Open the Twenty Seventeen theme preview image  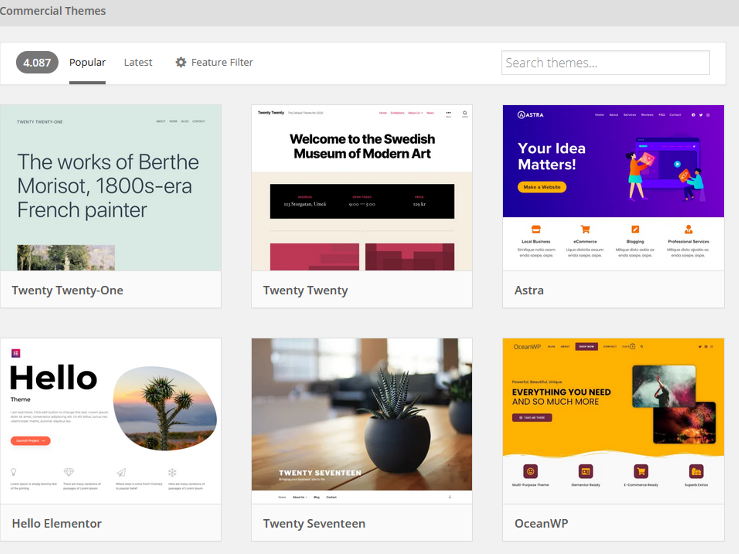tap(361, 421)
